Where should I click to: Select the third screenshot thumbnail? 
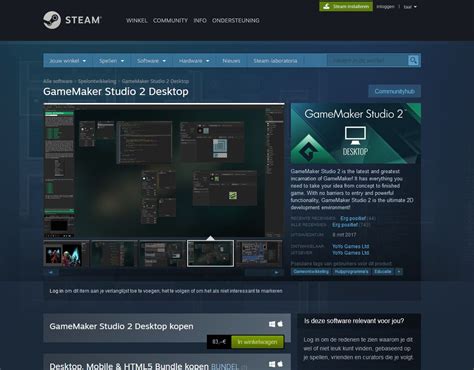point(162,254)
